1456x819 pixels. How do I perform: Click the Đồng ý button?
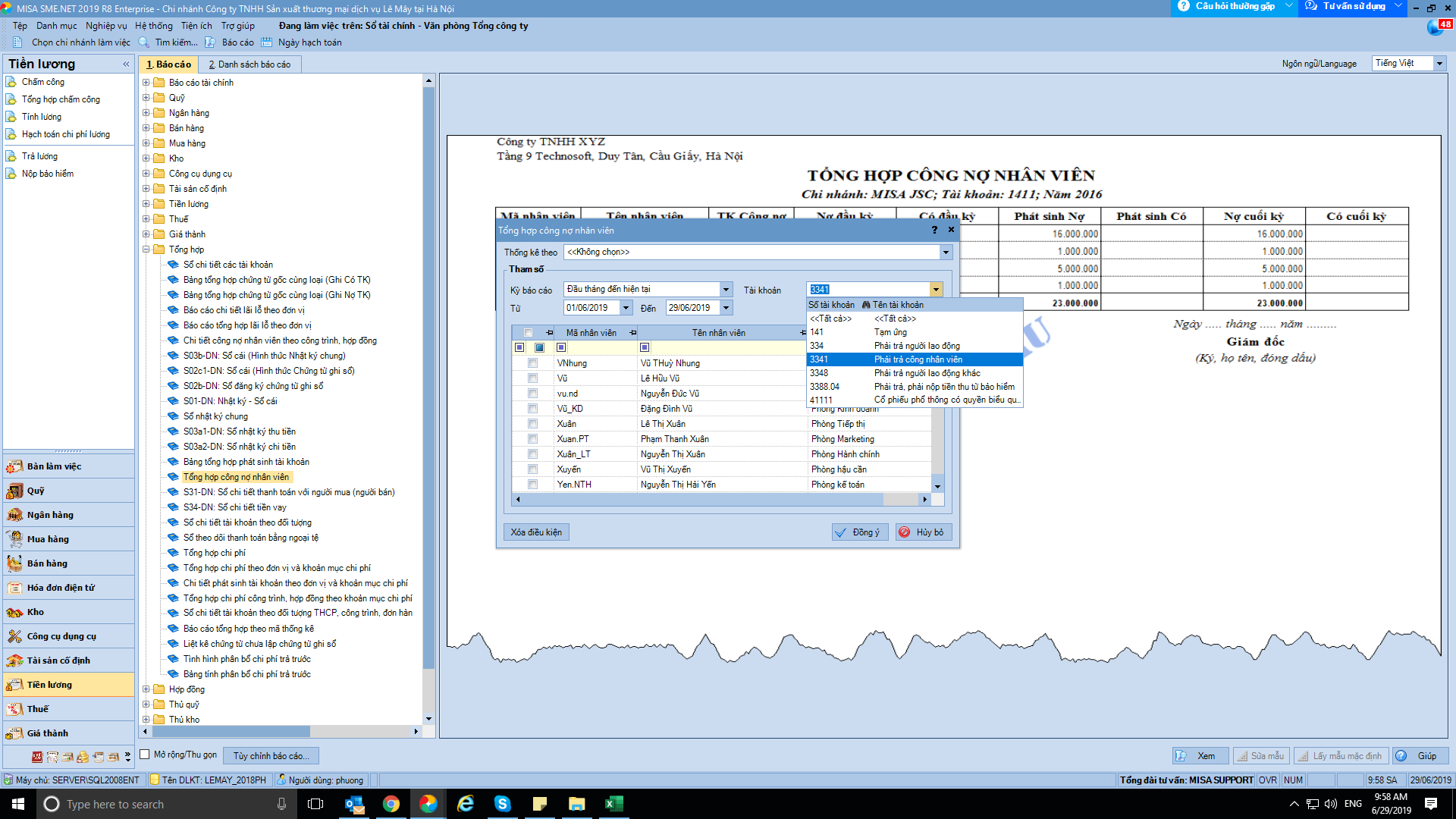[x=858, y=532]
